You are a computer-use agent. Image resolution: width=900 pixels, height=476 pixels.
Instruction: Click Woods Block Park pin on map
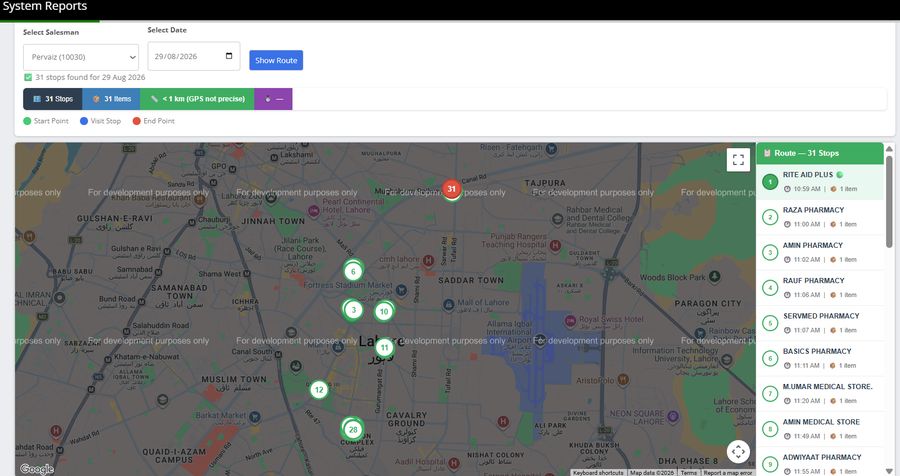(715, 277)
